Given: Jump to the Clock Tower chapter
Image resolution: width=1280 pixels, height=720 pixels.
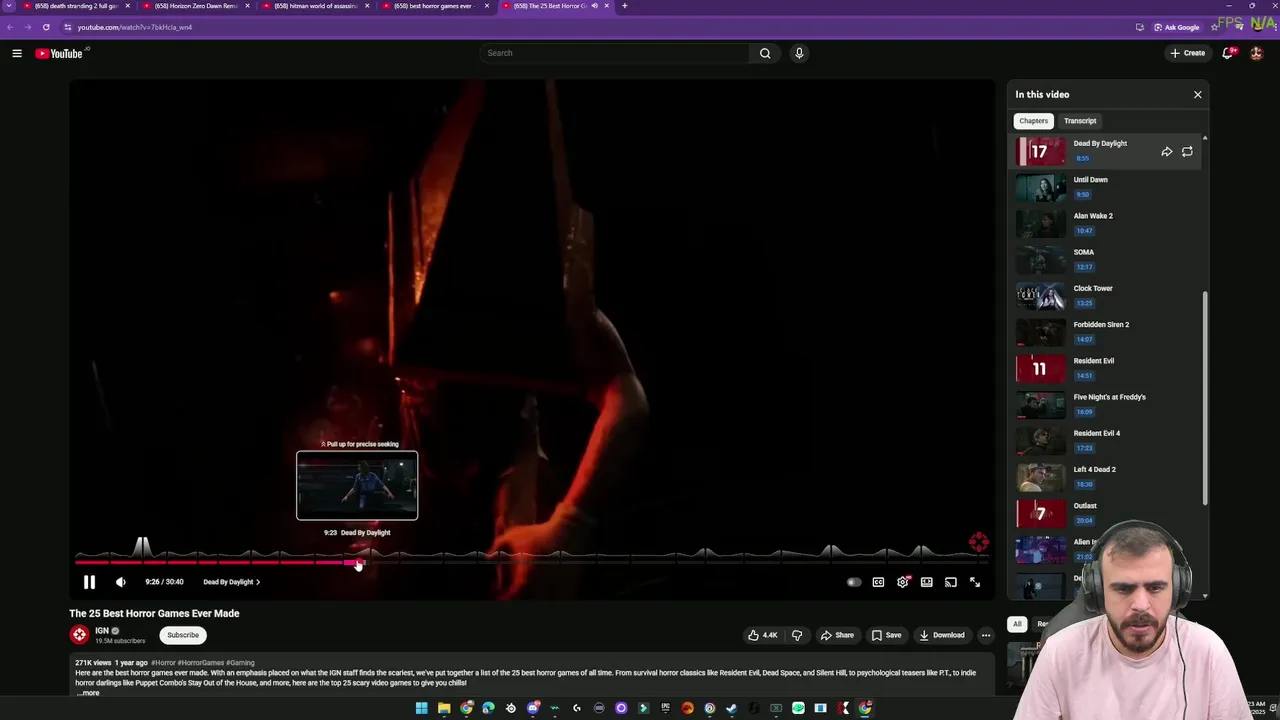Looking at the screenshot, I should (x=1109, y=295).
